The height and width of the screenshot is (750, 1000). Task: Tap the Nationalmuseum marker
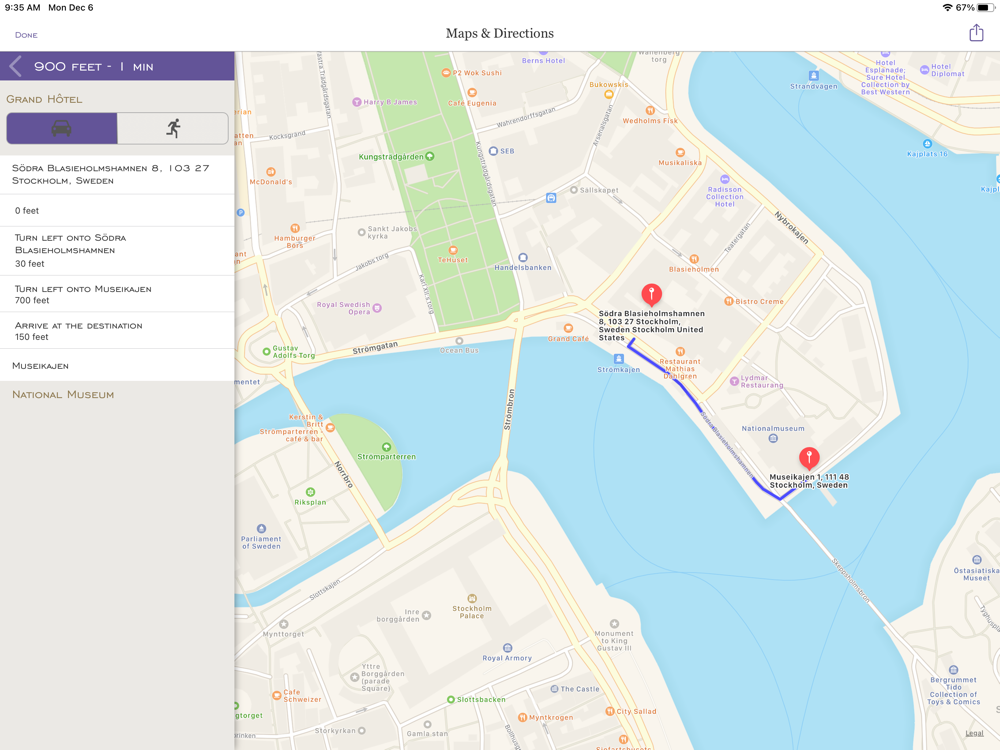pos(773,438)
